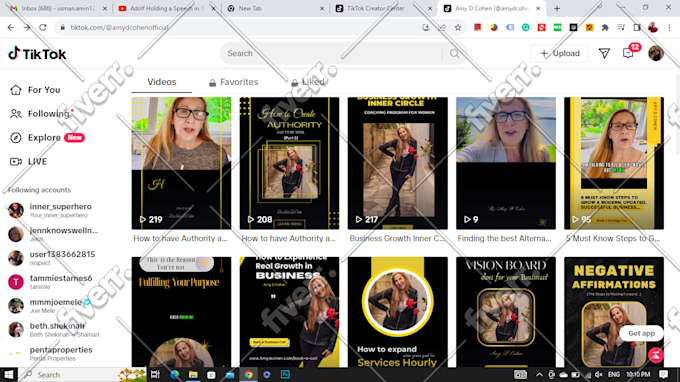680x382 pixels.
Task: Open the Windows Start menu
Action: [9, 374]
